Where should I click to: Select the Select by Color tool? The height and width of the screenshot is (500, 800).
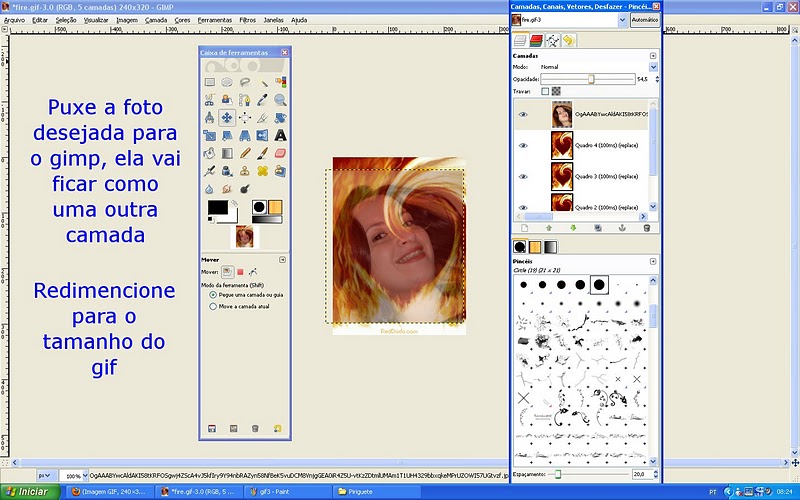click(x=280, y=82)
